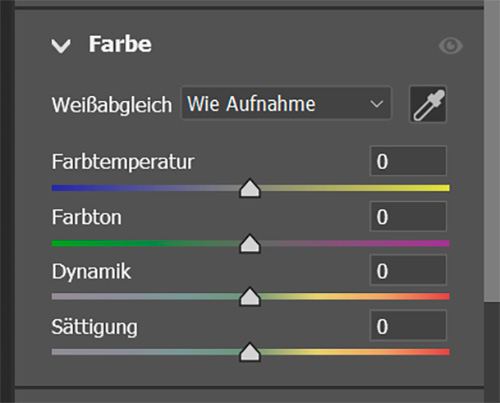
Task: Toggle the Farbe panel eye visibility icon
Action: pos(451,46)
